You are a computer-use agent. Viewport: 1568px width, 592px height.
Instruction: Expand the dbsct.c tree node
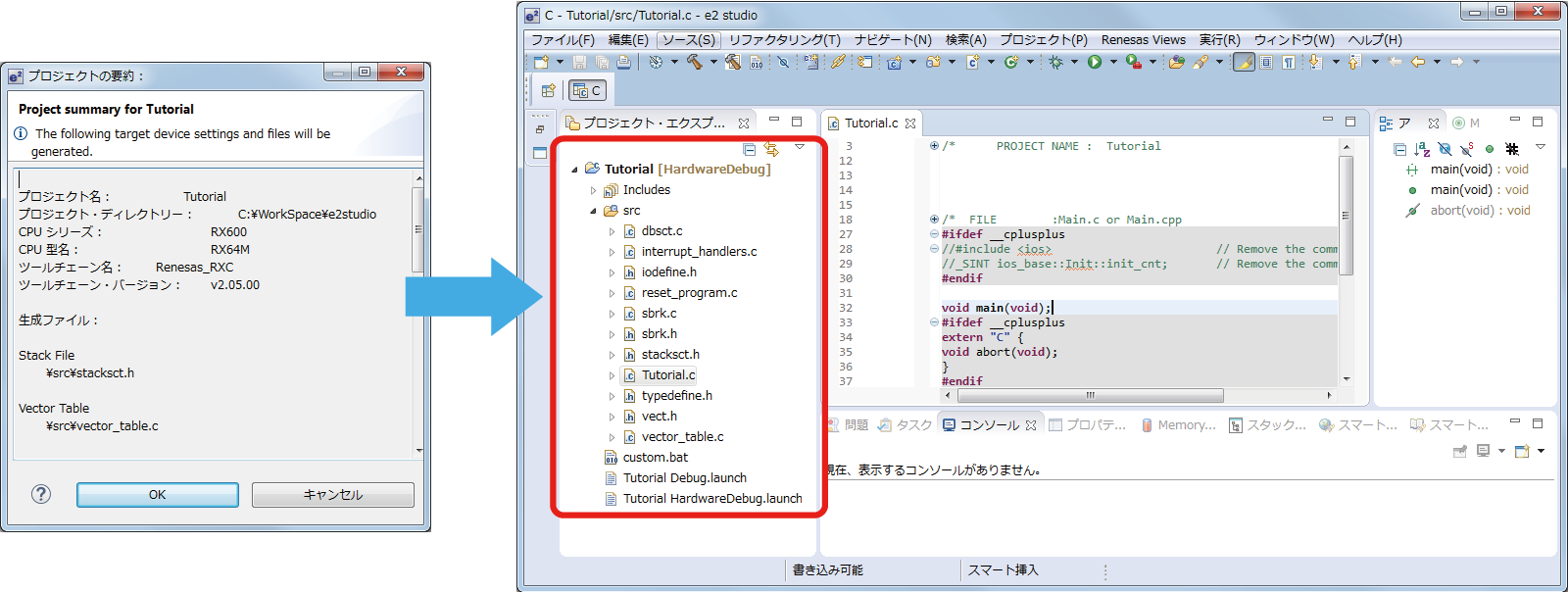612,231
